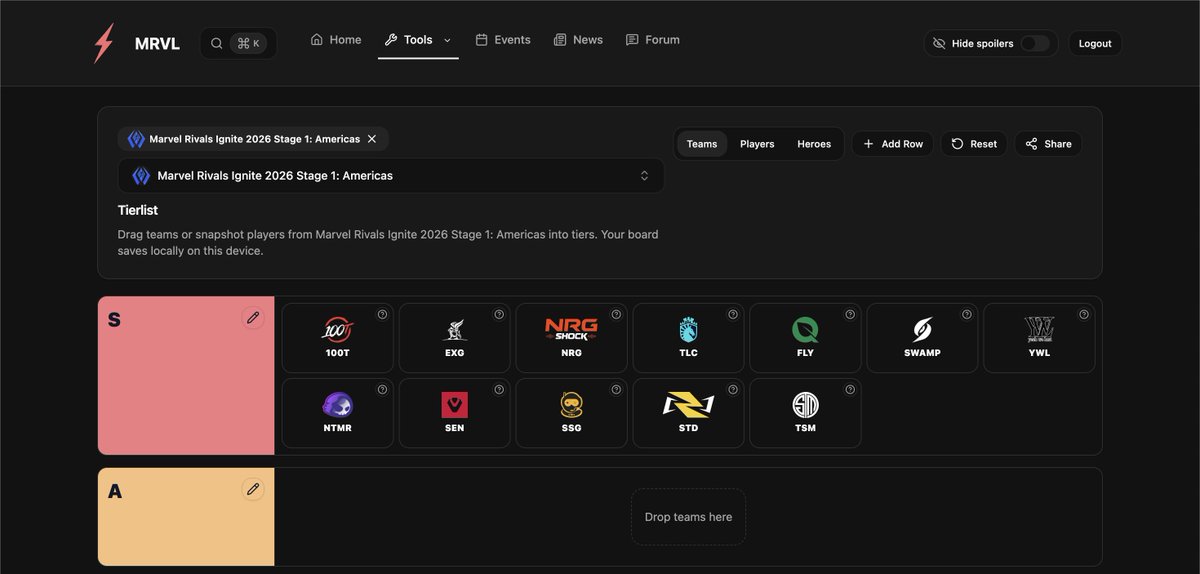Screen dimensions: 1200x574
Task: Open the info icon on SEN card
Action: [499, 389]
